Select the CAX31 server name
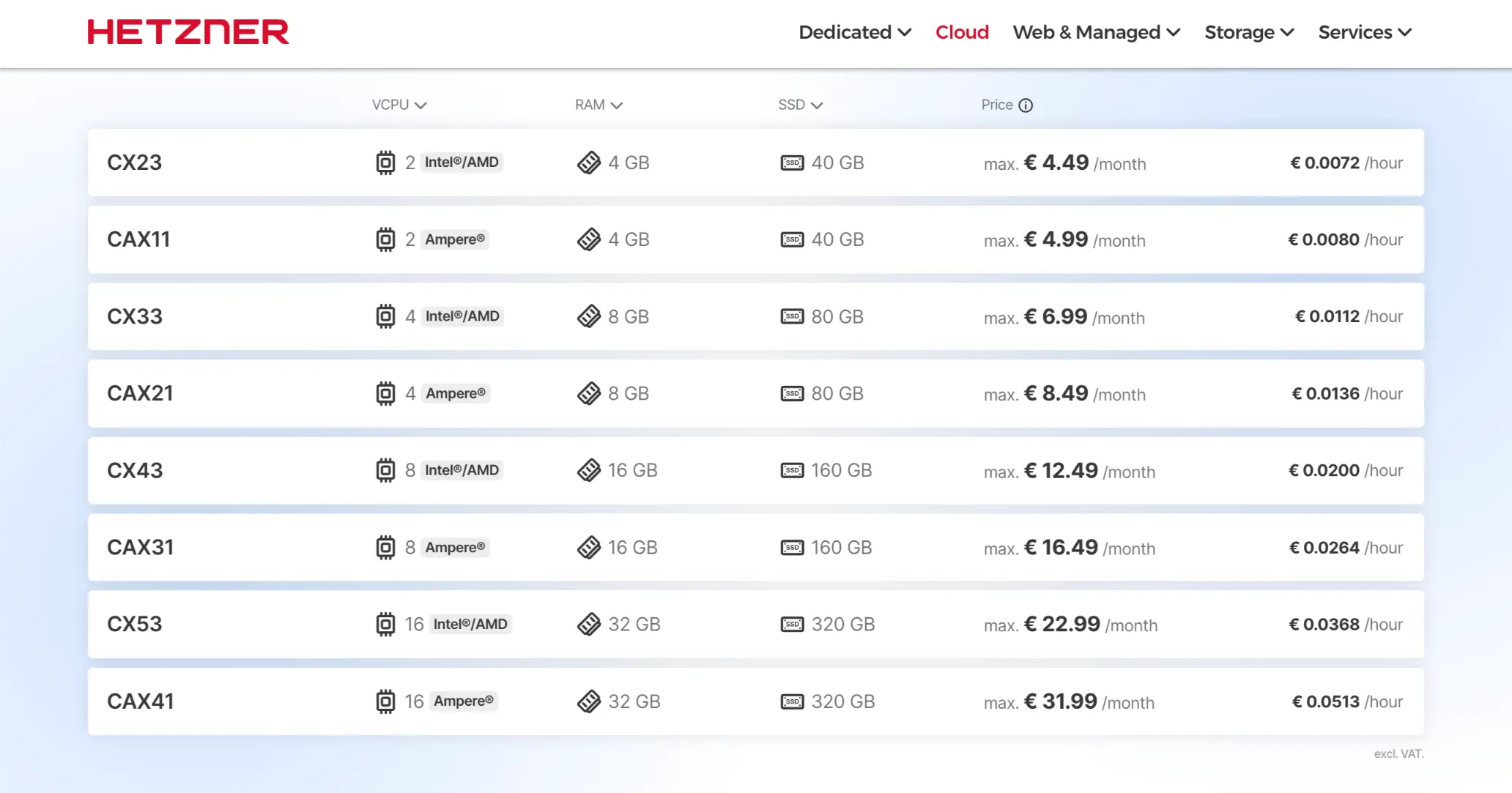 (x=141, y=547)
